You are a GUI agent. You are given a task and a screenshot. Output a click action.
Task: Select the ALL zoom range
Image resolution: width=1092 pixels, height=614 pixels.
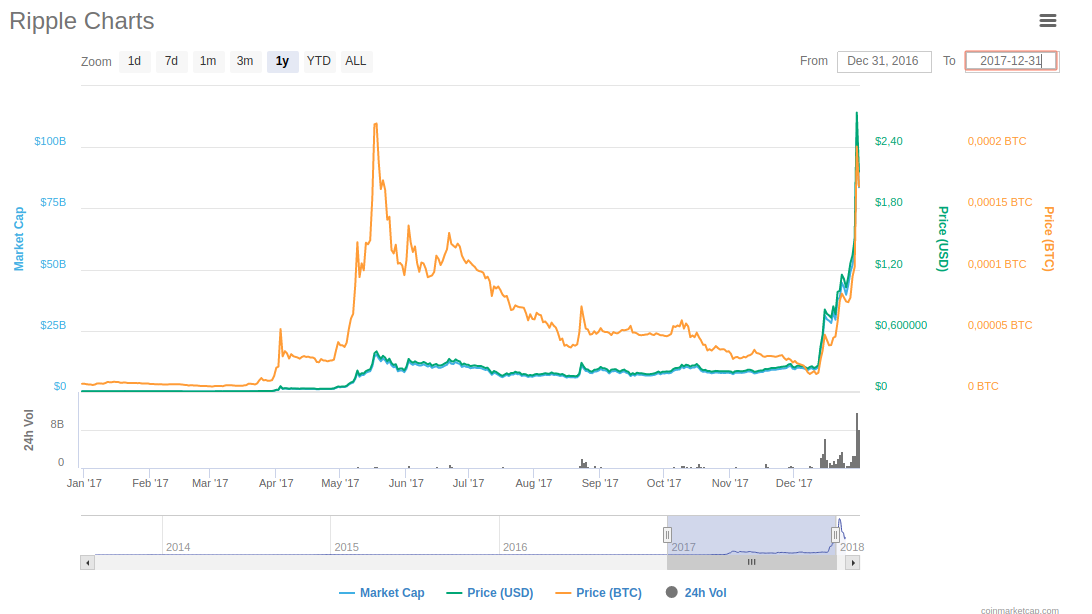[x=356, y=61]
